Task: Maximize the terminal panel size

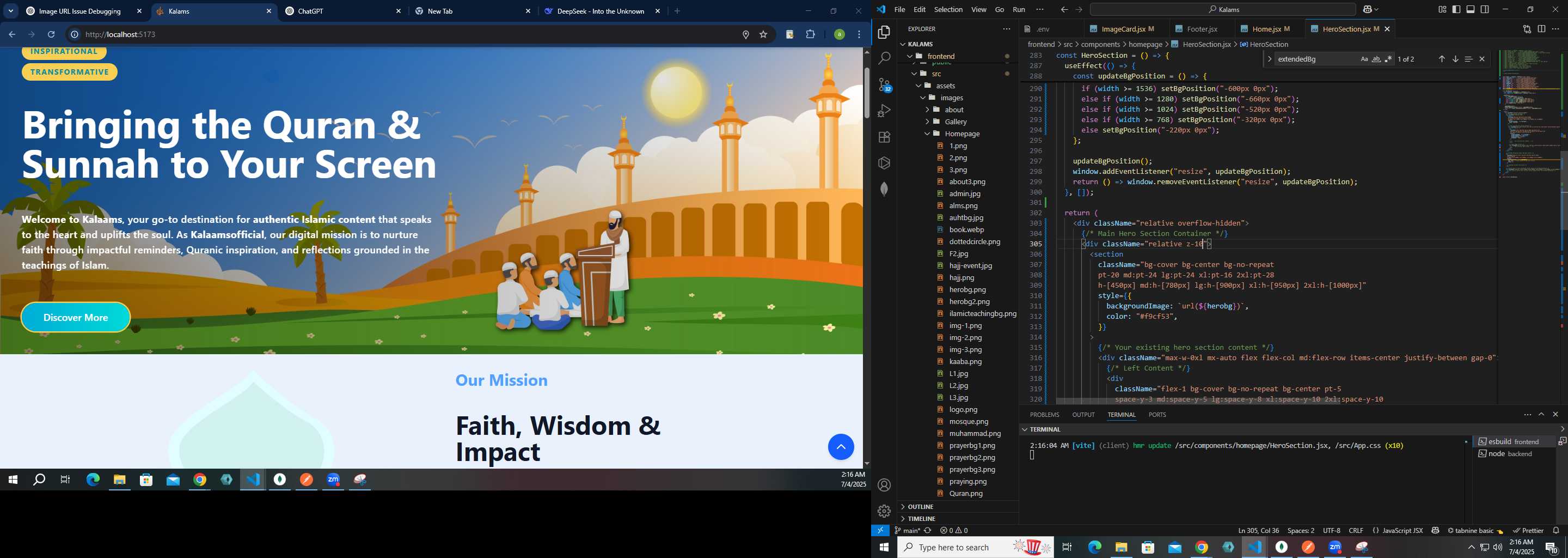Action: tap(1541, 415)
